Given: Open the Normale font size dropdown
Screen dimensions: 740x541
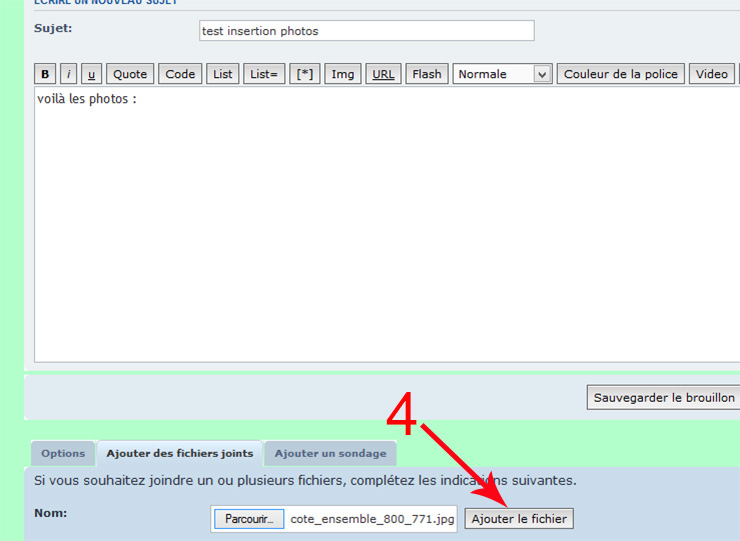Looking at the screenshot, I should coord(502,74).
